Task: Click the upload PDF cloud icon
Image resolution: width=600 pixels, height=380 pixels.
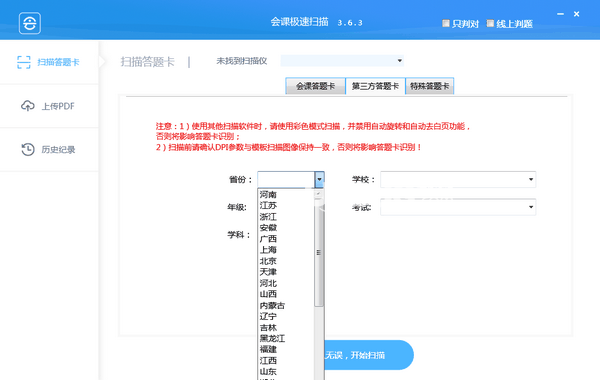Action: (x=28, y=106)
